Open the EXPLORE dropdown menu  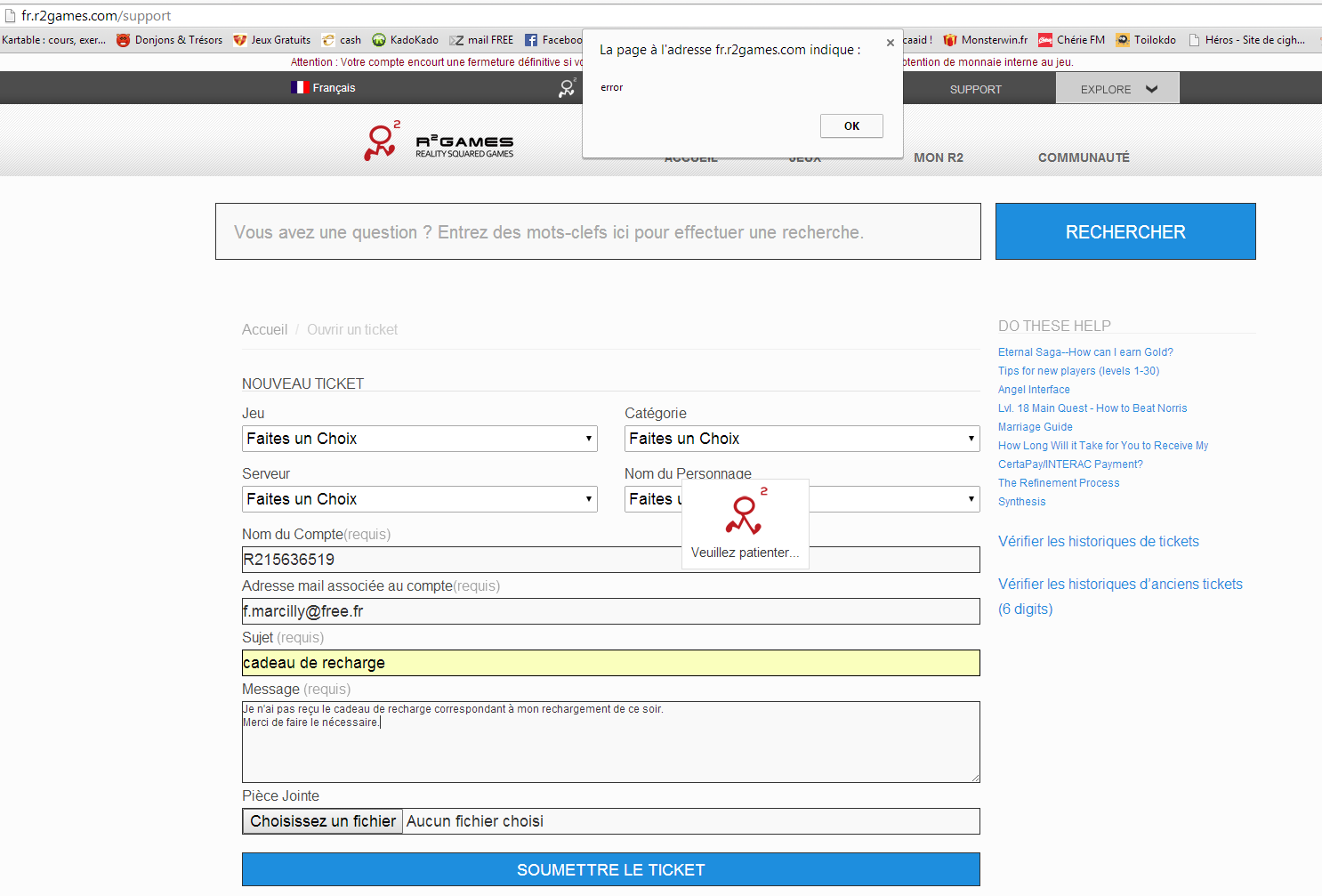click(x=1117, y=89)
